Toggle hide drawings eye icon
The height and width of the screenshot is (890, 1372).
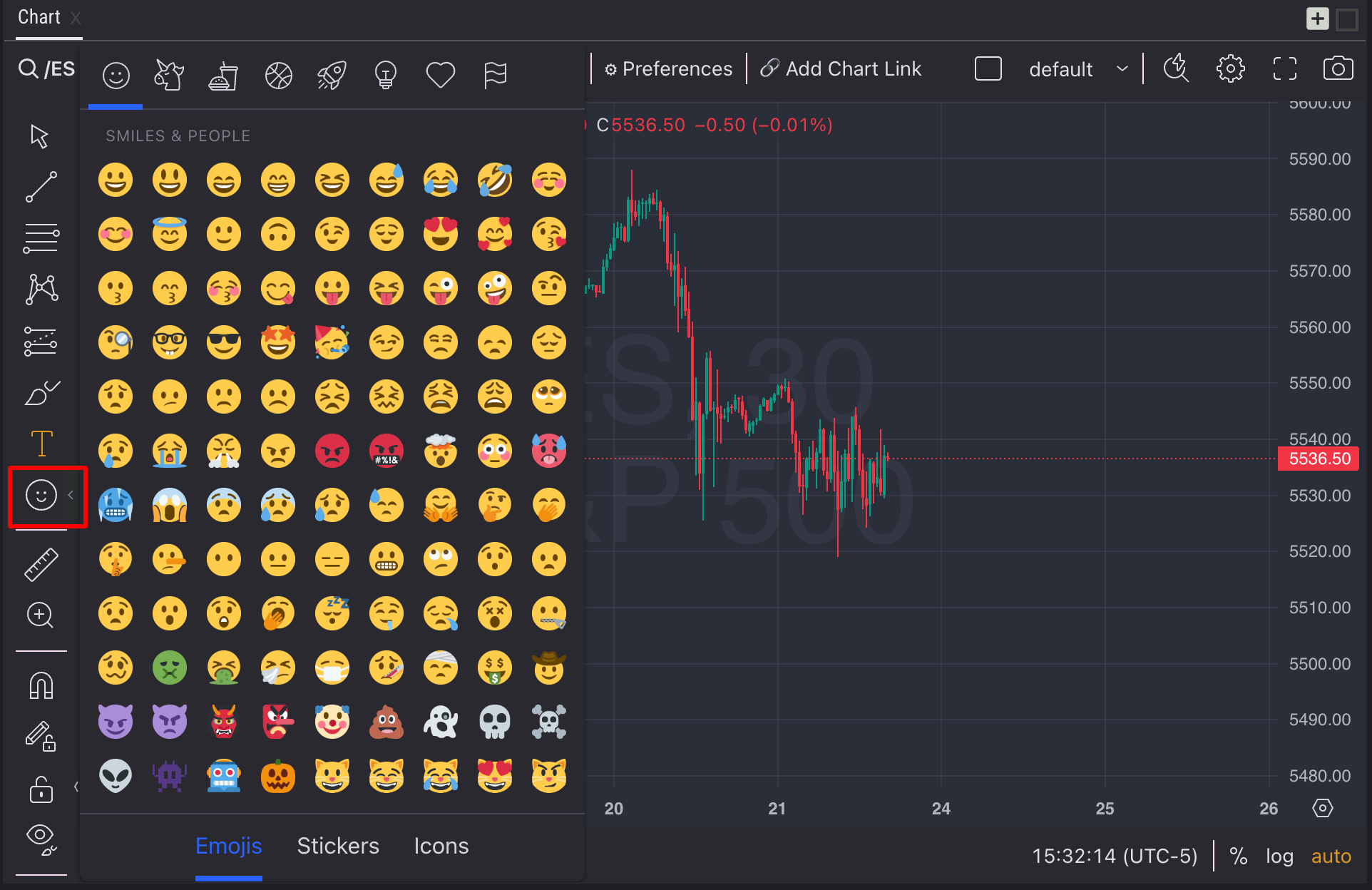point(41,839)
